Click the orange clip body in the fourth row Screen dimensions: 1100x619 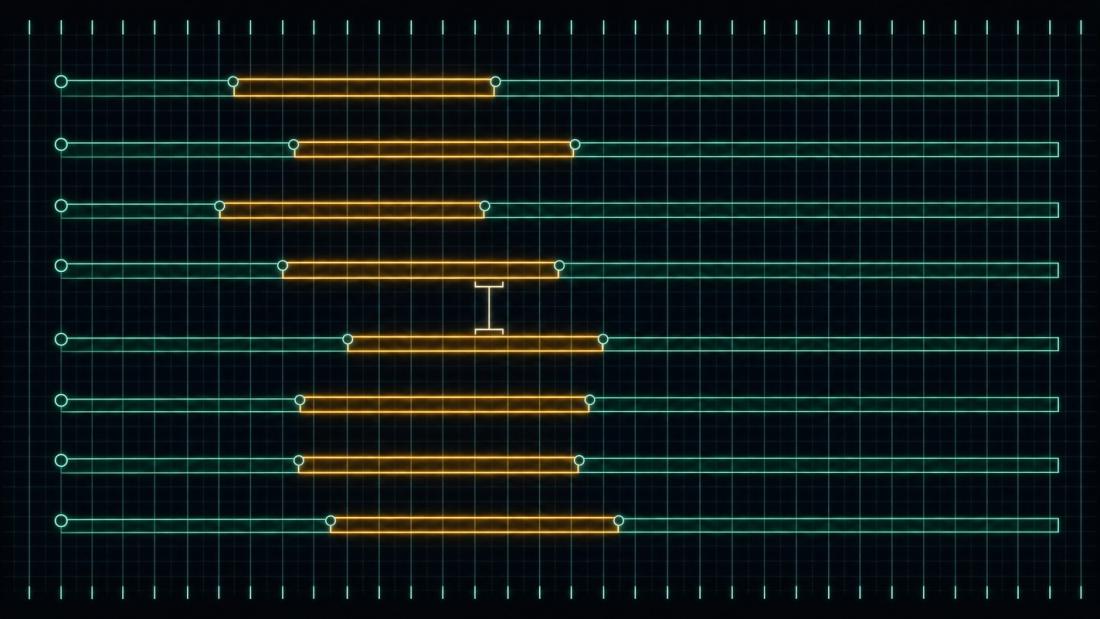(x=421, y=270)
